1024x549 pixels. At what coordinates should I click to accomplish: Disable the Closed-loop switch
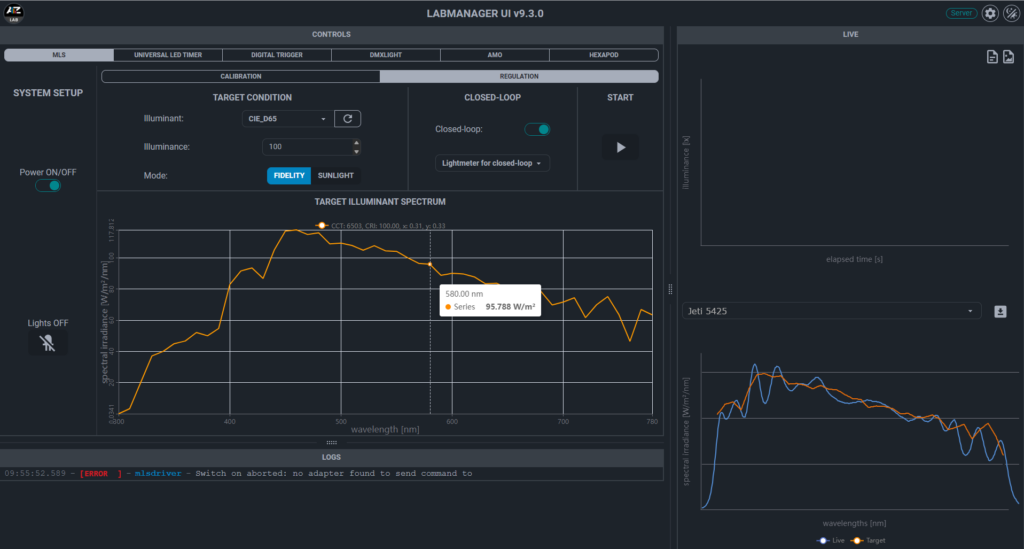537,129
